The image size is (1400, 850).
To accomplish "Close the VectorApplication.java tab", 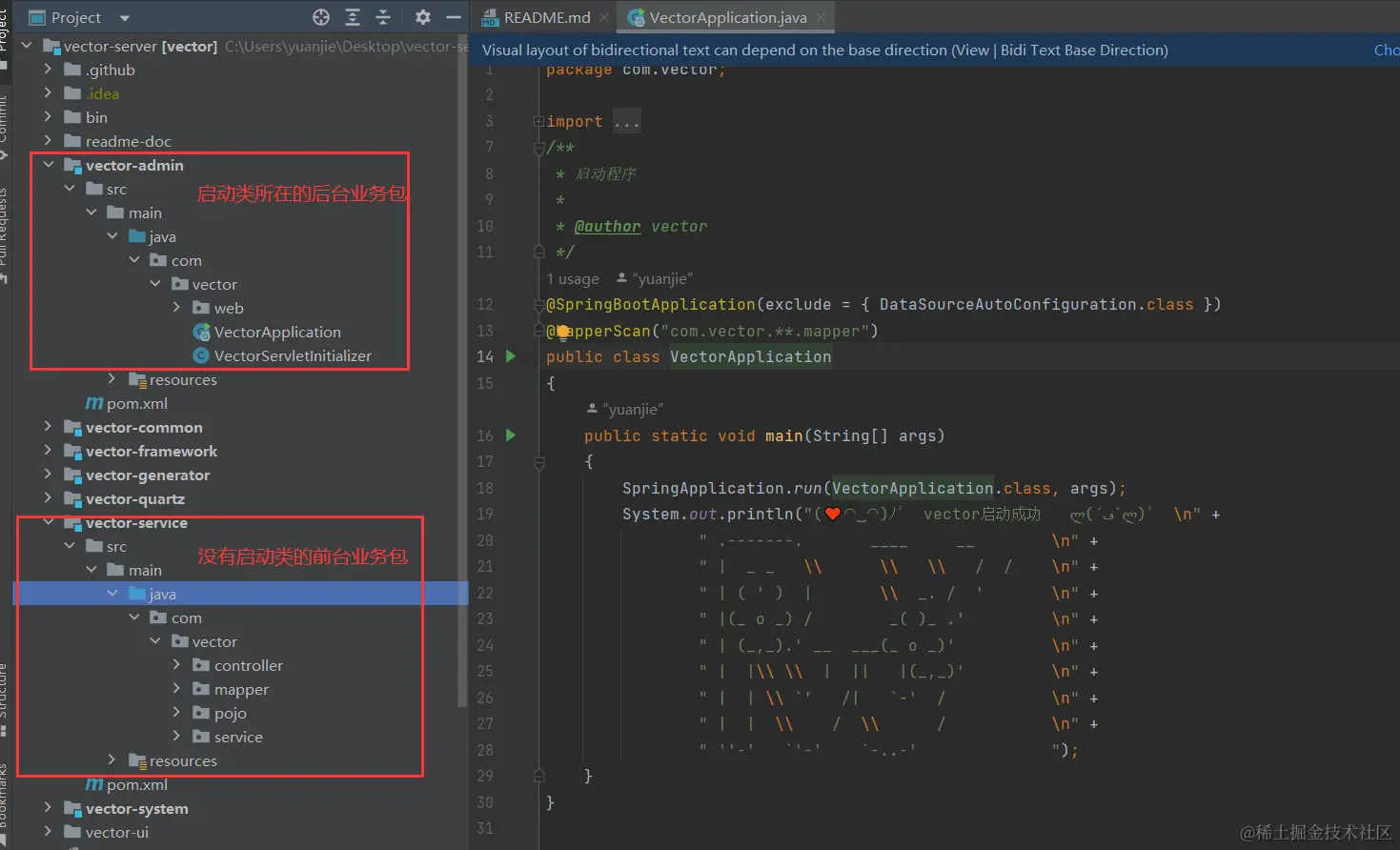I will click(821, 17).
